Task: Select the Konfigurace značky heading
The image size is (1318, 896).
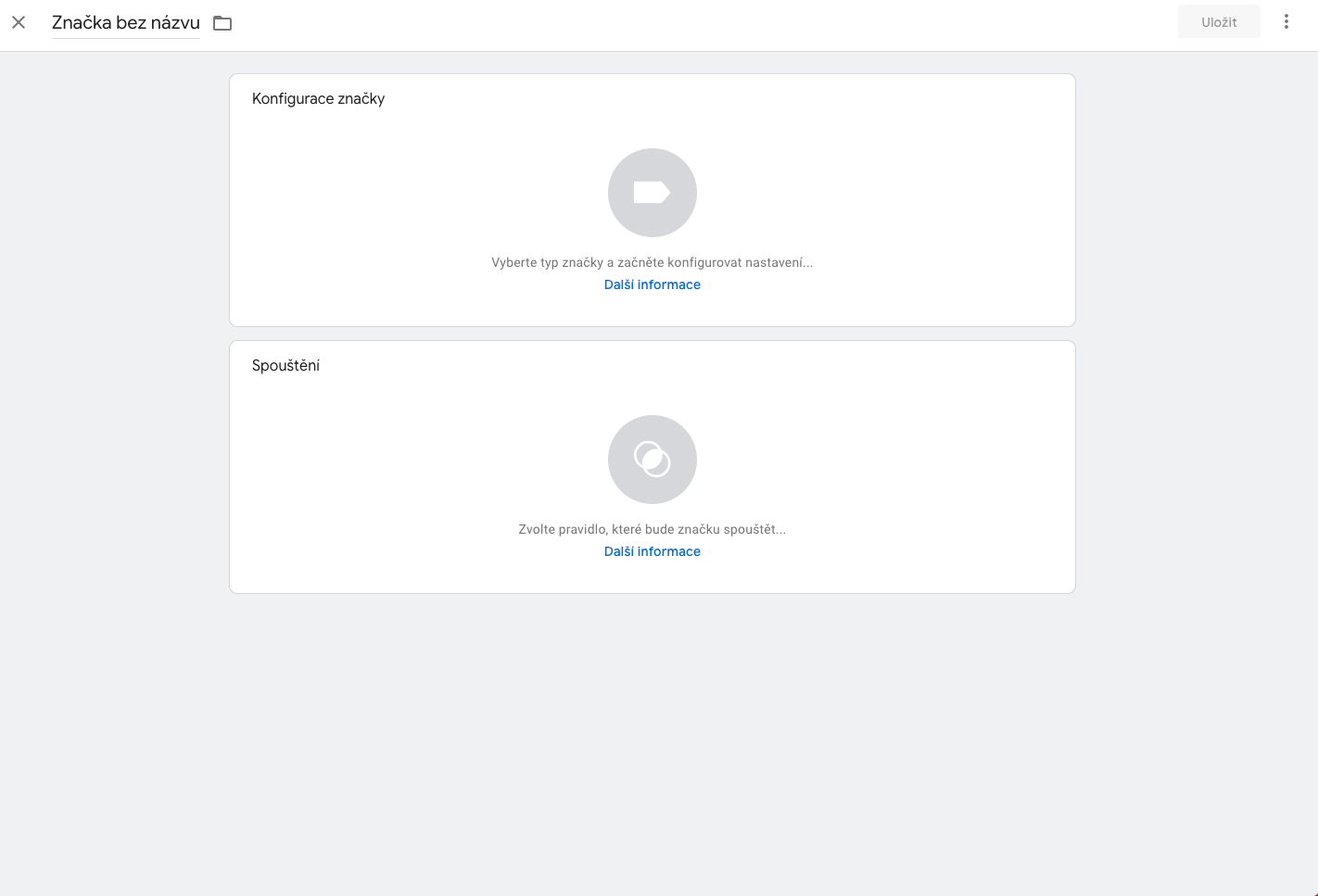Action: click(x=318, y=98)
